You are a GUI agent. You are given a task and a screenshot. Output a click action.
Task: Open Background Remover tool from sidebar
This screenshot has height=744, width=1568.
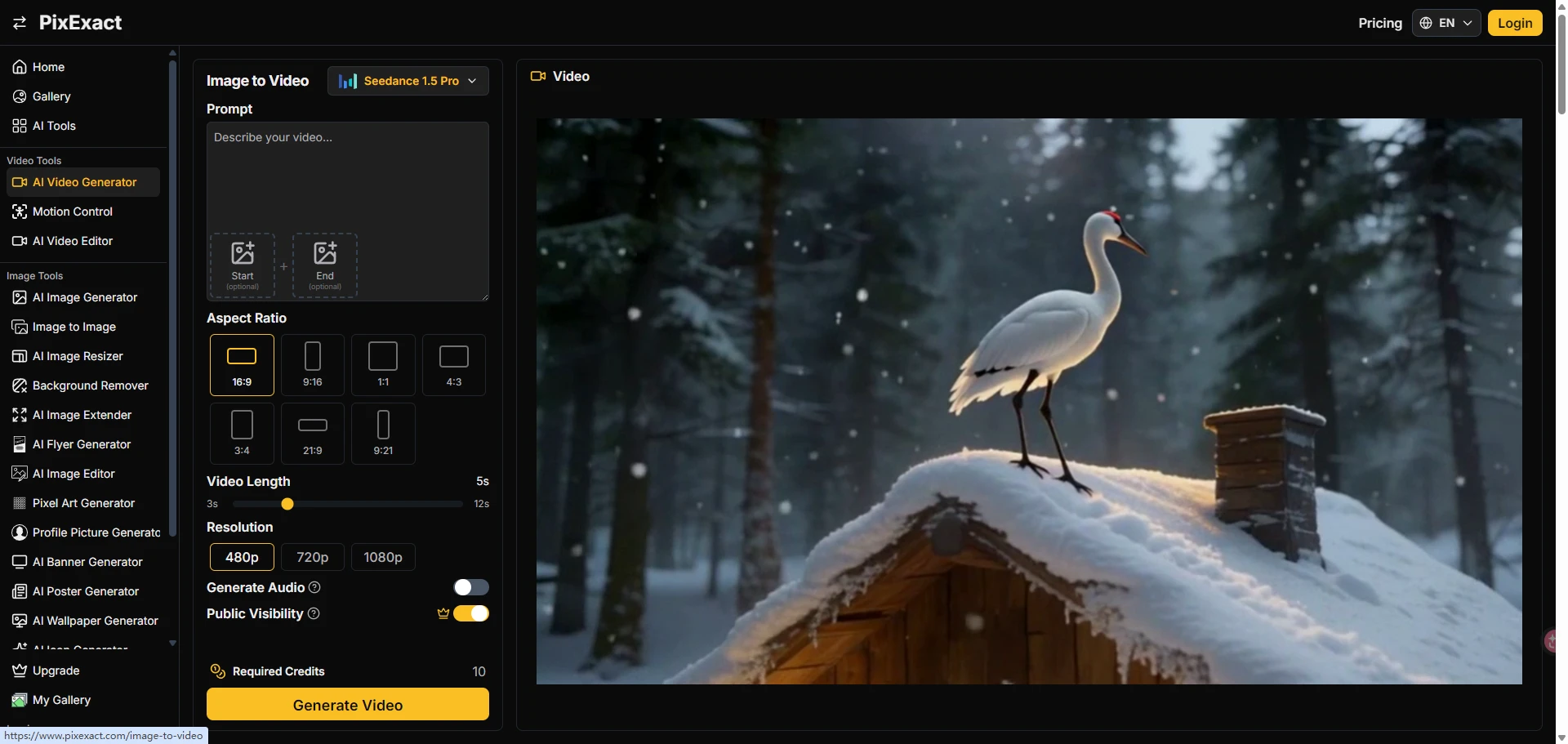tap(90, 385)
